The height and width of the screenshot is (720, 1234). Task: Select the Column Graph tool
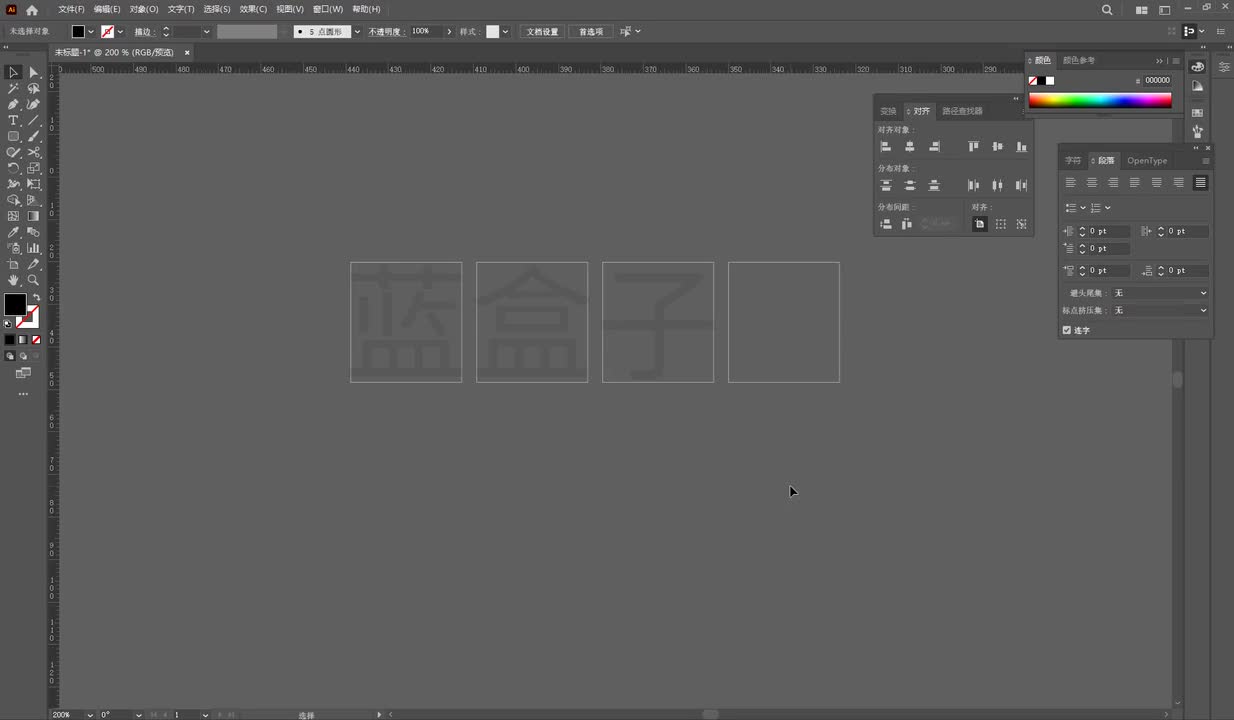33,248
